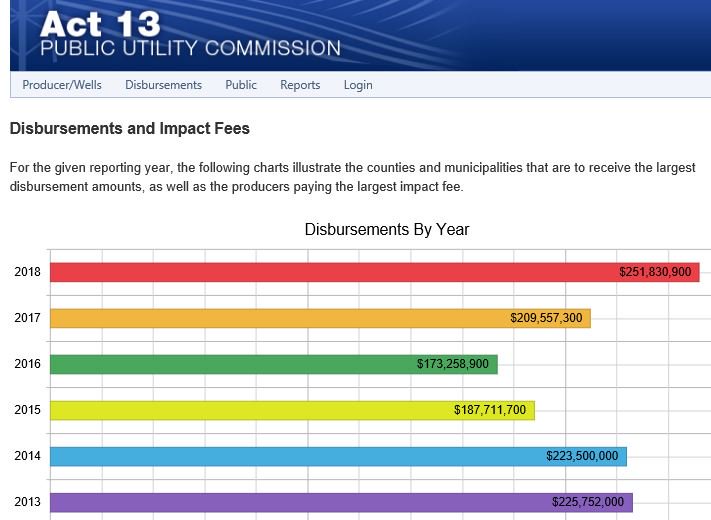Click the 2013 year axis label
711x520 pixels.
28,502
